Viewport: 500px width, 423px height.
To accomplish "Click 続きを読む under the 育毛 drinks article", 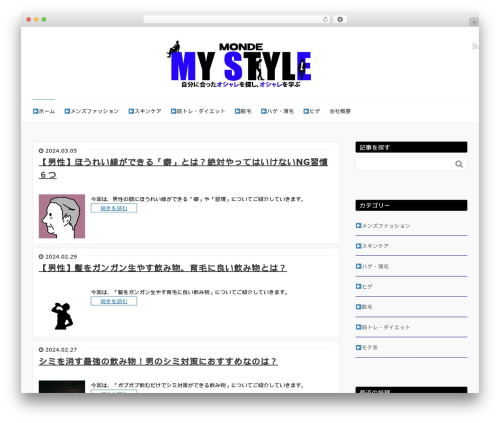I will 114,301.
